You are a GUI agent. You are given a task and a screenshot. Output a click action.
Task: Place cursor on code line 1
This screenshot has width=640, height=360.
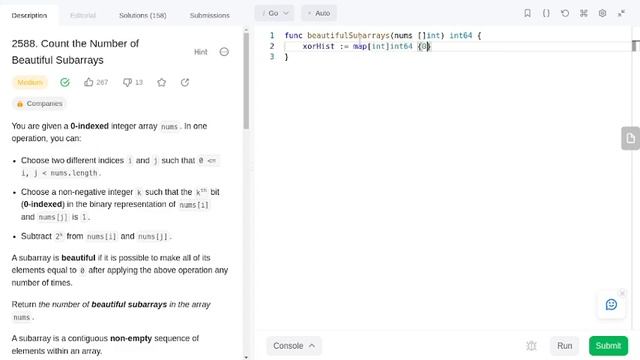click(383, 36)
